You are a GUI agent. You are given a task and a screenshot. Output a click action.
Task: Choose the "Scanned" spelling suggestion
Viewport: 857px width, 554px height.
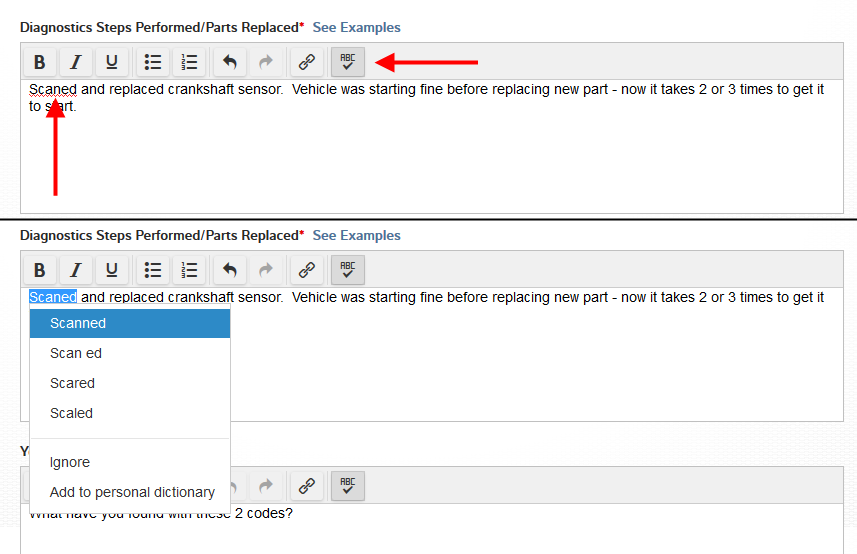[78, 323]
